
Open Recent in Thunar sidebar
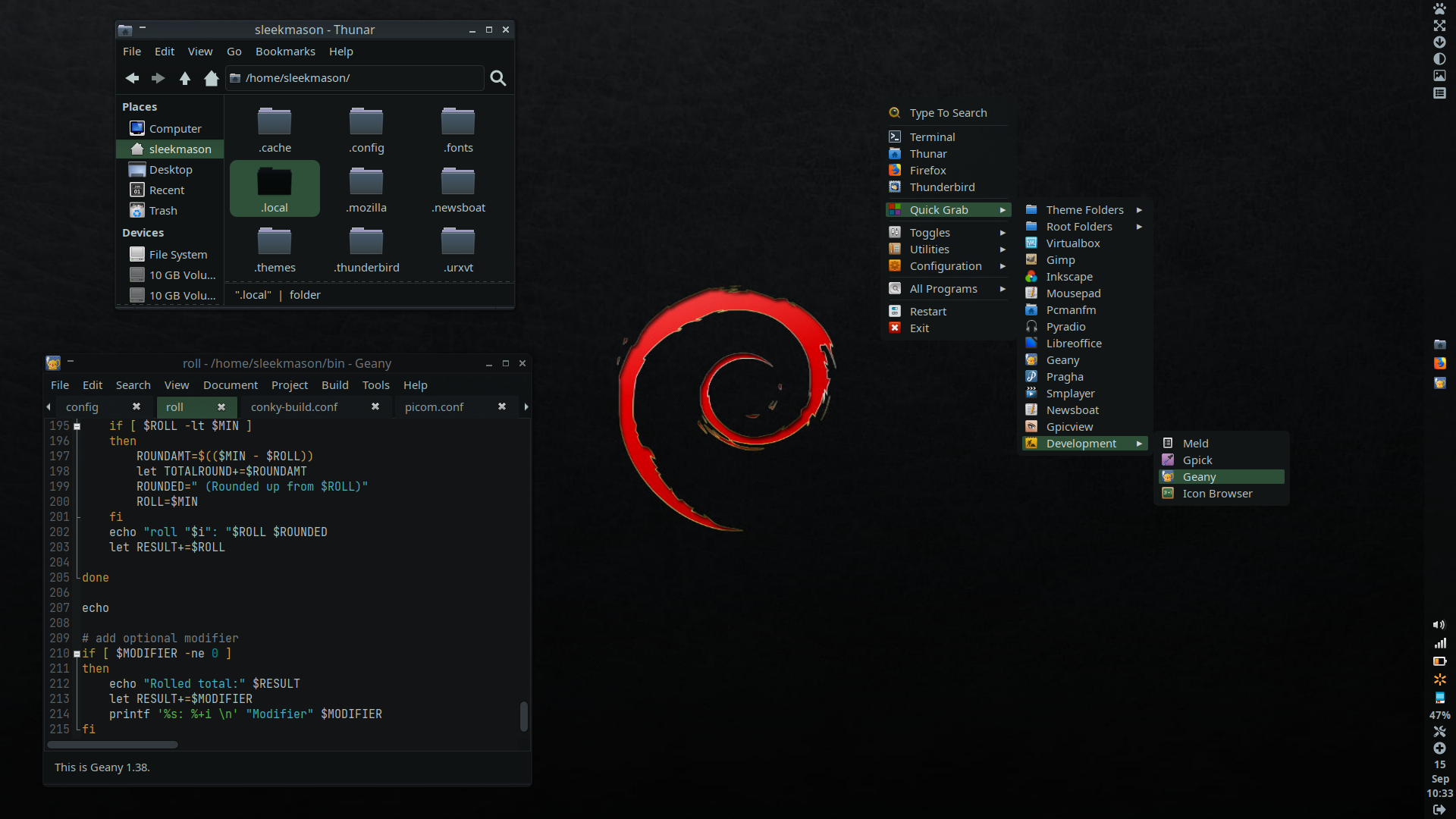(x=170, y=190)
